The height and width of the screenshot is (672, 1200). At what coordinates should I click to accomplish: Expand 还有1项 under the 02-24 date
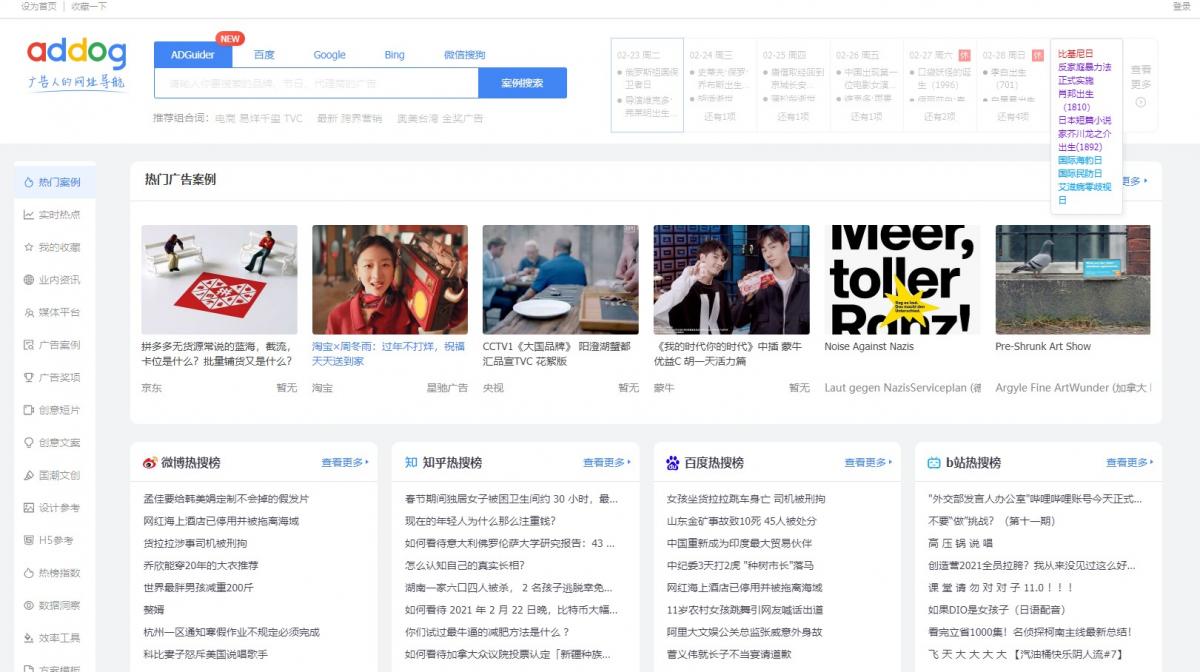tap(719, 117)
